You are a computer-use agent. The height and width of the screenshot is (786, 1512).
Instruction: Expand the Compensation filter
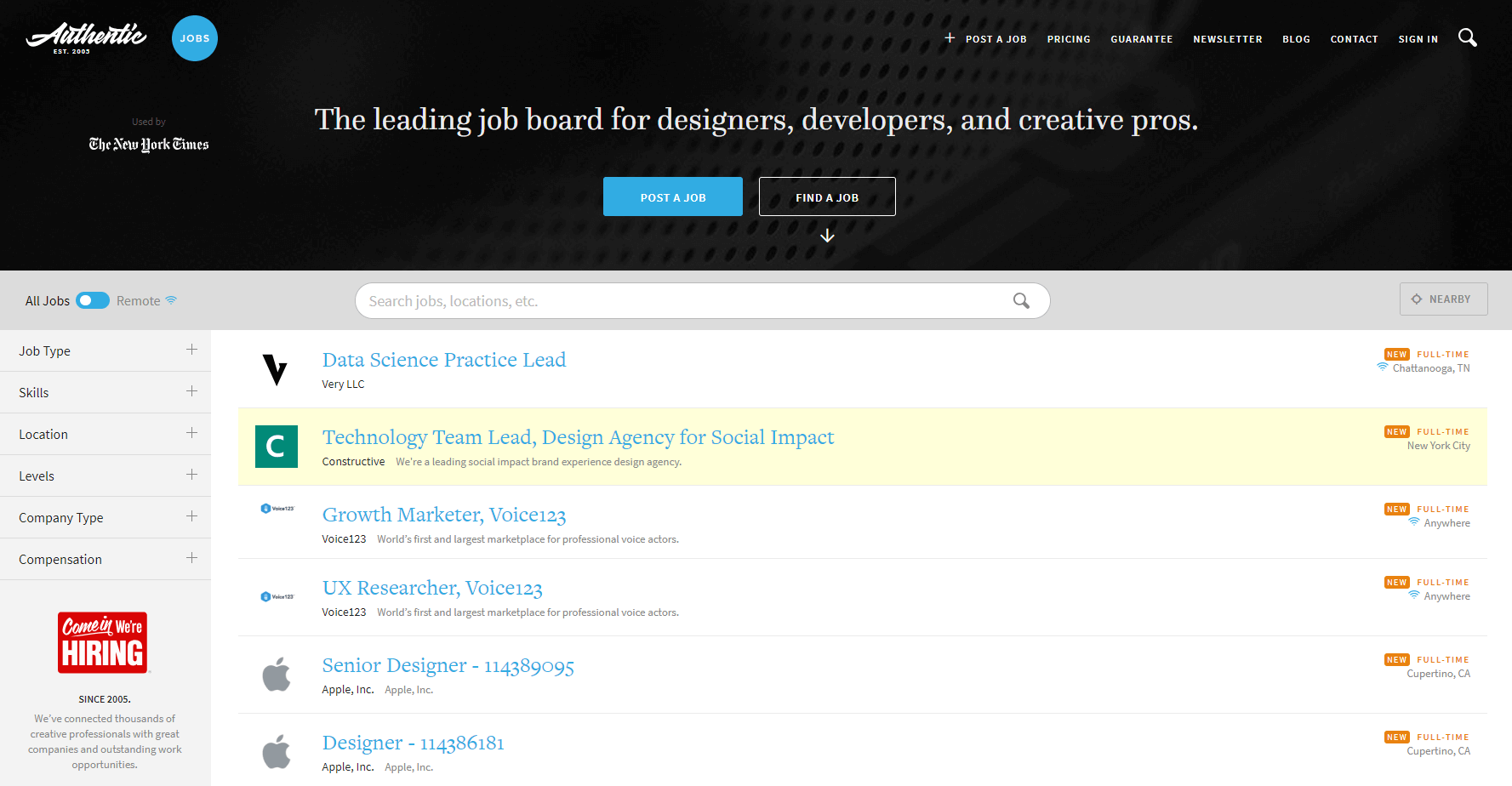[191, 558]
